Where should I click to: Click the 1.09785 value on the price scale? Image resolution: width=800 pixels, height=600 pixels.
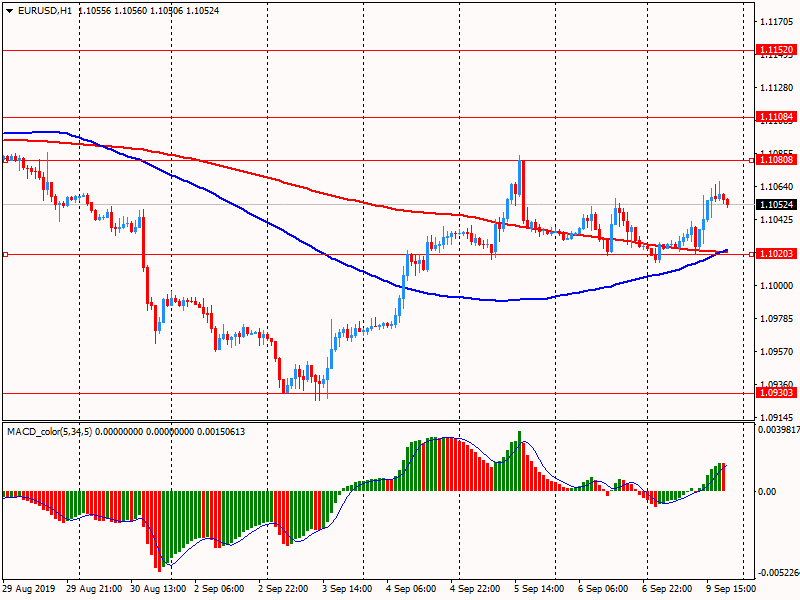(777, 318)
